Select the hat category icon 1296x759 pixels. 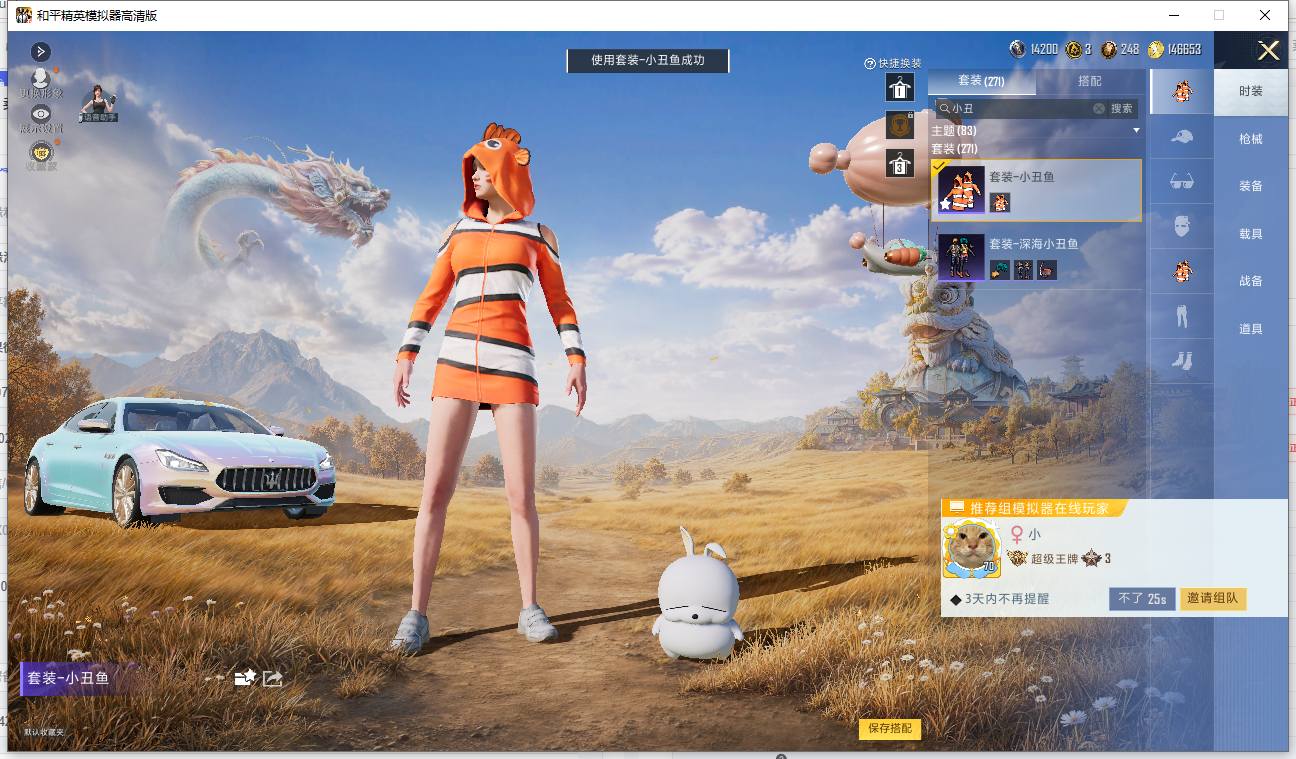pyautogui.click(x=1181, y=137)
